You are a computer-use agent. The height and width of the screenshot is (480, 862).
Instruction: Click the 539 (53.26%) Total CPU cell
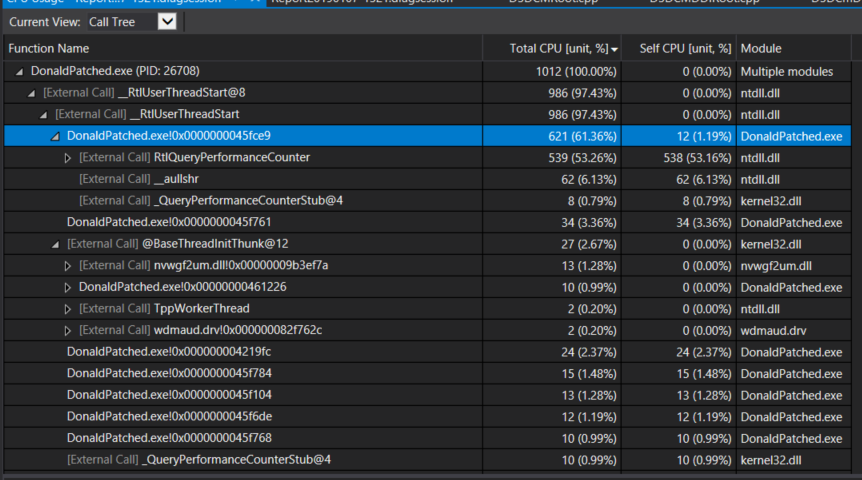[552, 158]
